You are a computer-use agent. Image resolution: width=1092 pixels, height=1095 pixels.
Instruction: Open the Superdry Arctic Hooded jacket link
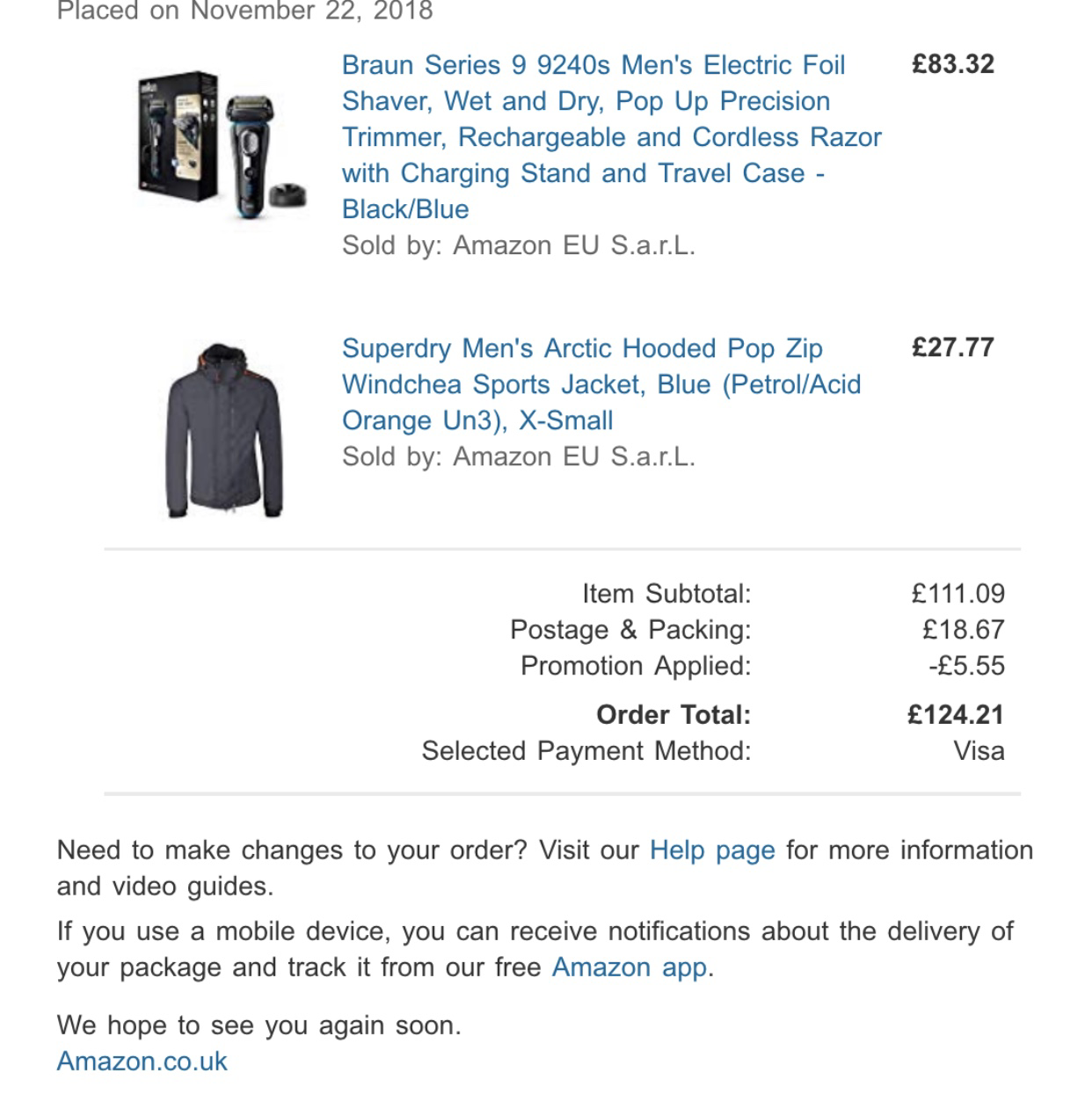(601, 384)
